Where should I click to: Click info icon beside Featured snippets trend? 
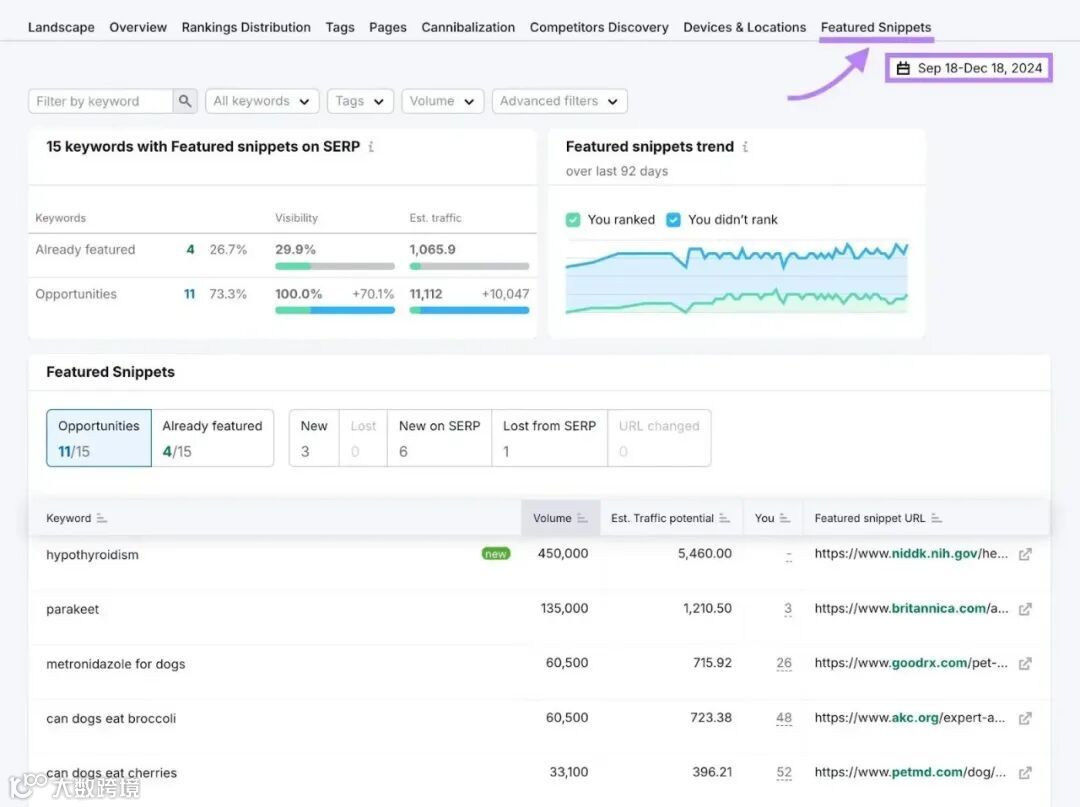click(745, 147)
